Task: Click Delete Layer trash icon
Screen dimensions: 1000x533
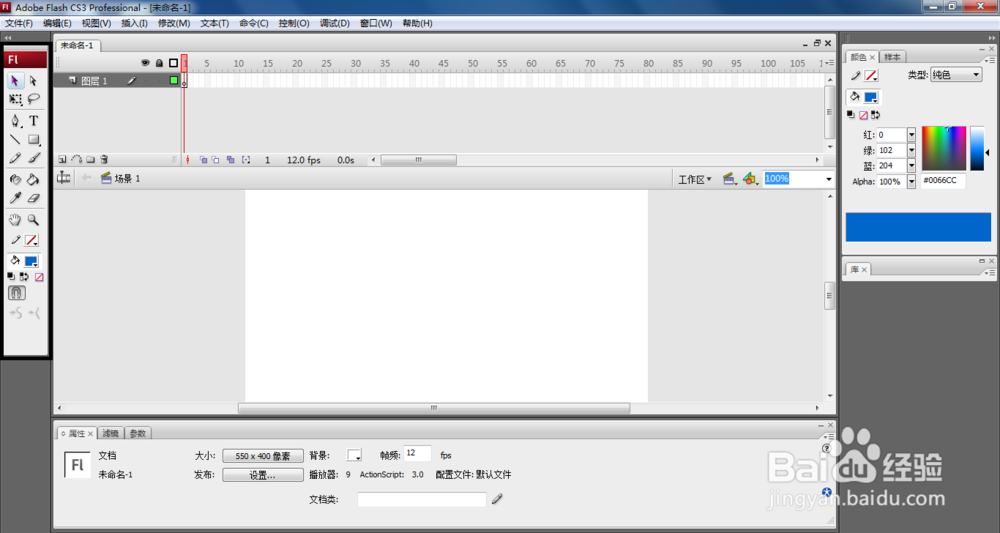Action: click(105, 160)
